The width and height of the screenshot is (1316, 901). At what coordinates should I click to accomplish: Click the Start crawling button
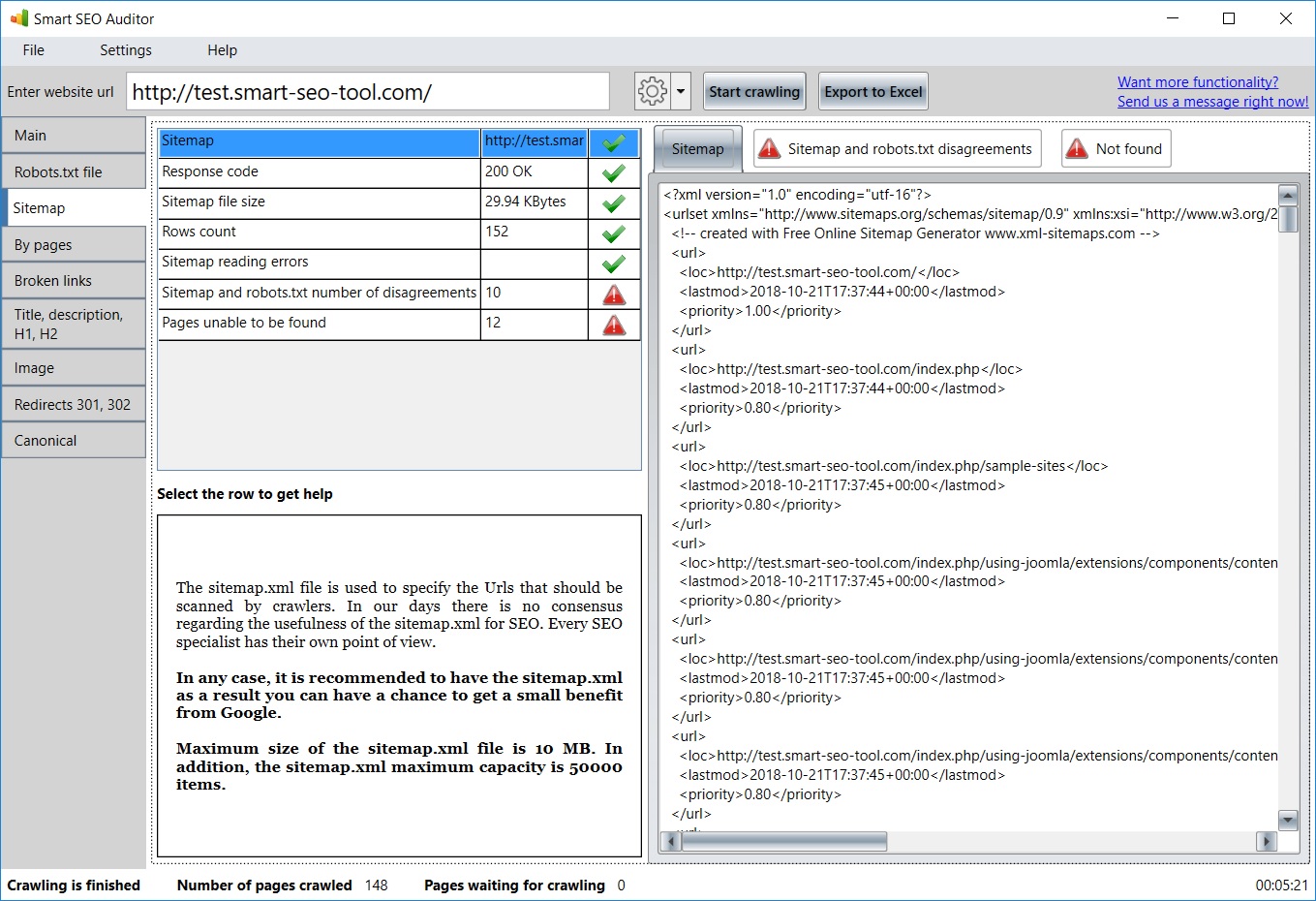point(754,92)
